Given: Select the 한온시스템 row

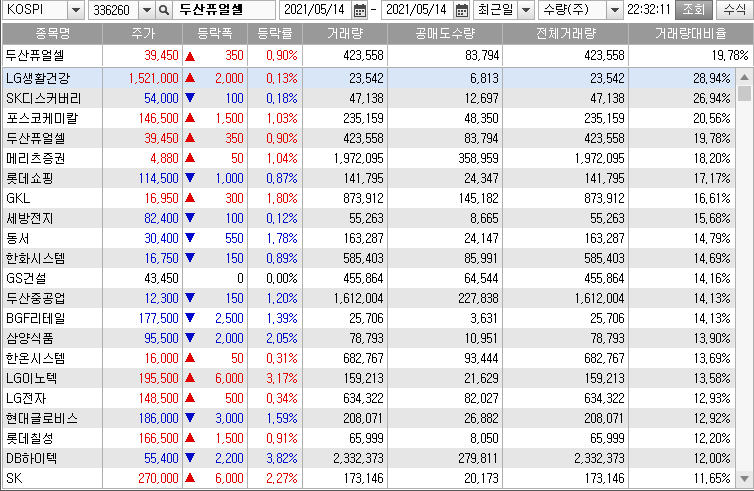Looking at the screenshot, I should (x=369, y=358).
